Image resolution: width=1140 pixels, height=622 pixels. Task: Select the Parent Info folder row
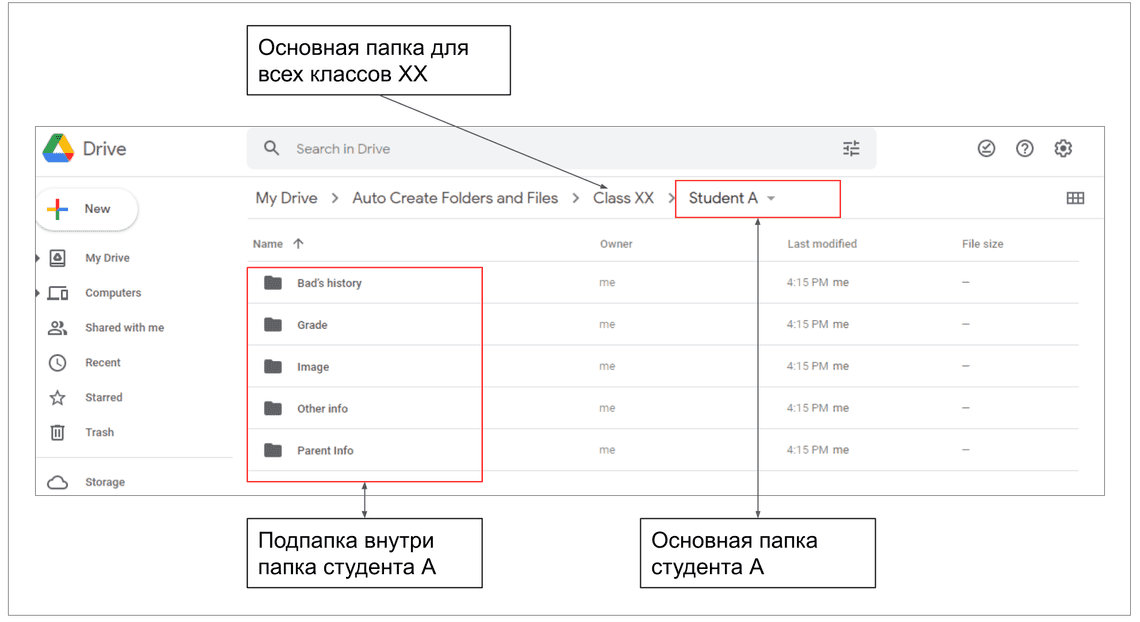click(x=325, y=451)
